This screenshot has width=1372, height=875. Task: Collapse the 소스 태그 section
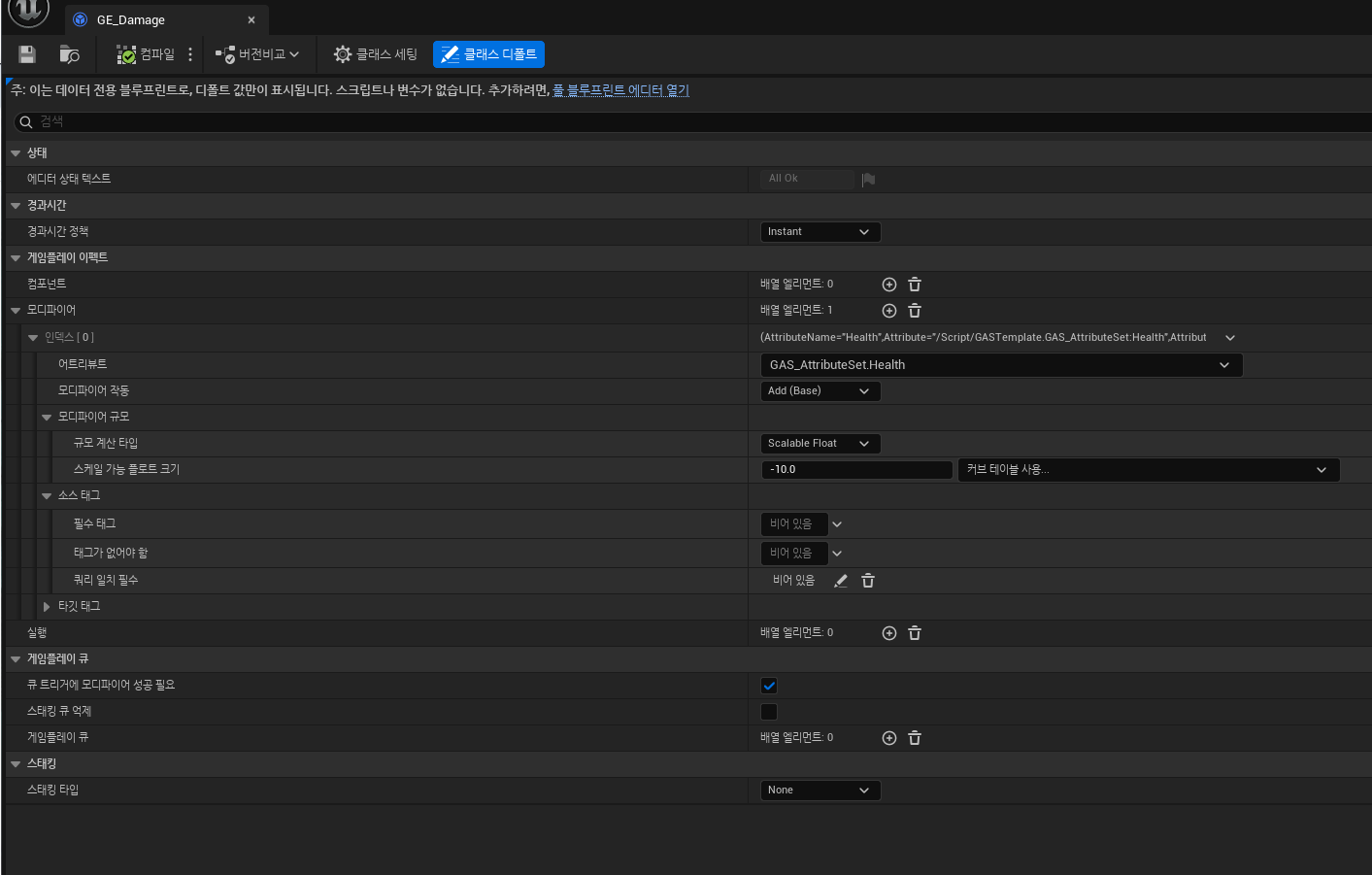coord(47,496)
